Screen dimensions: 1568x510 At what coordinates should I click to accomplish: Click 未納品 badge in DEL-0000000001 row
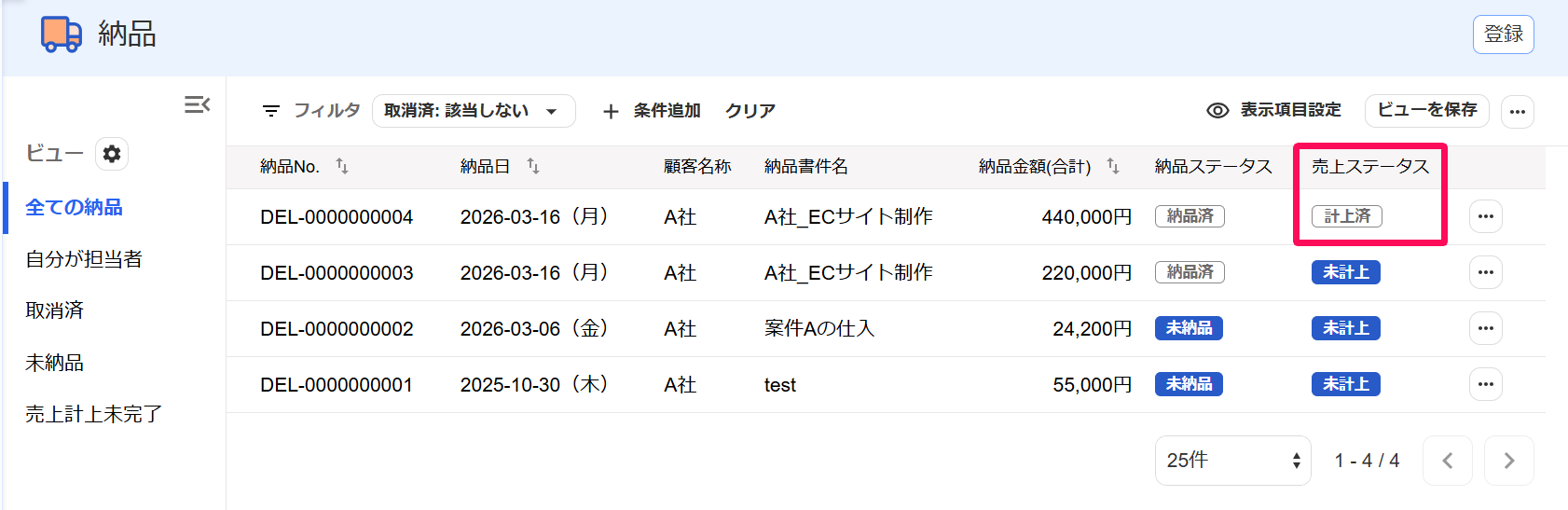point(1189,384)
